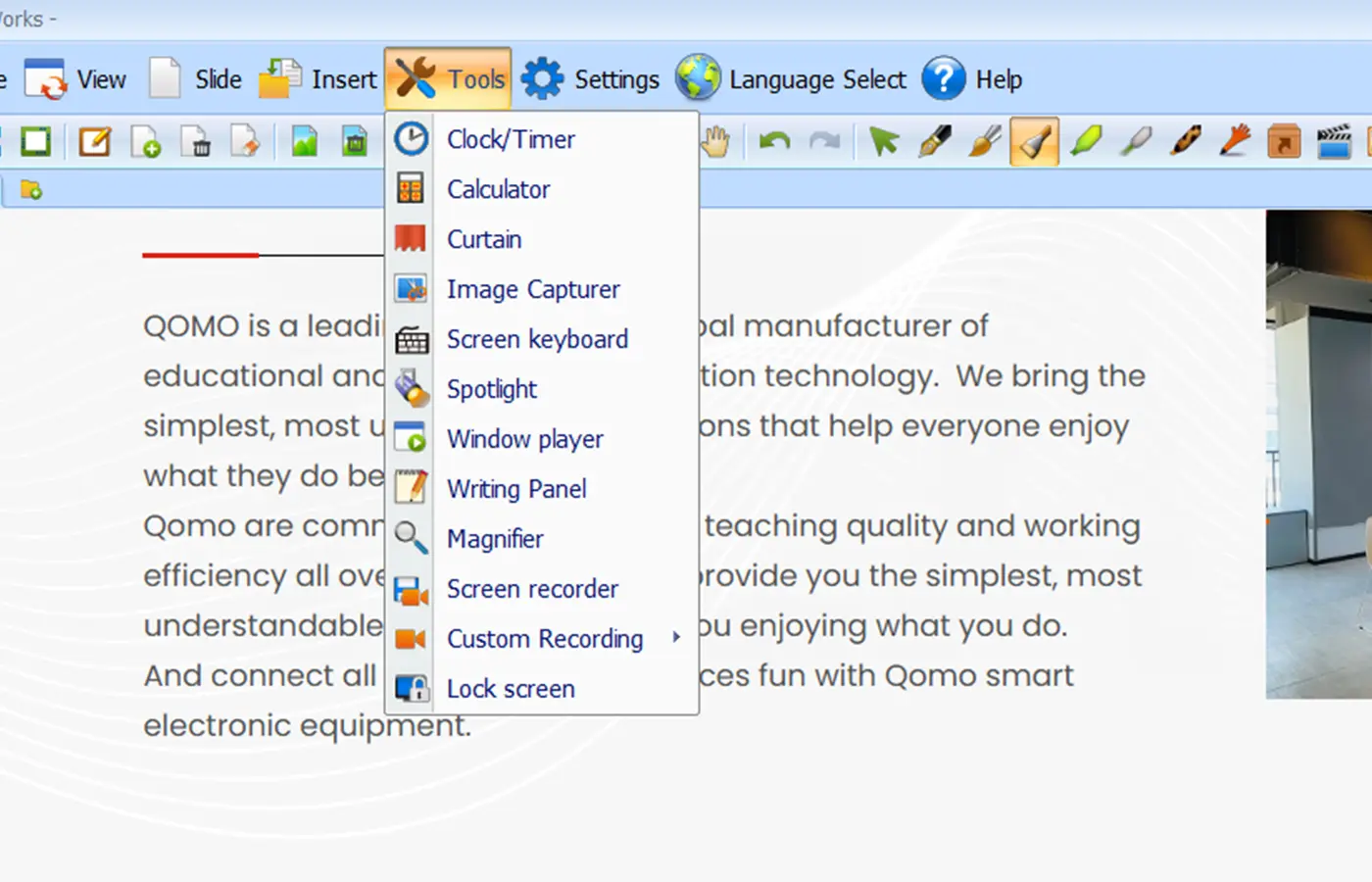The width and height of the screenshot is (1372, 882).
Task: Open the Slide menu
Action: point(195,79)
